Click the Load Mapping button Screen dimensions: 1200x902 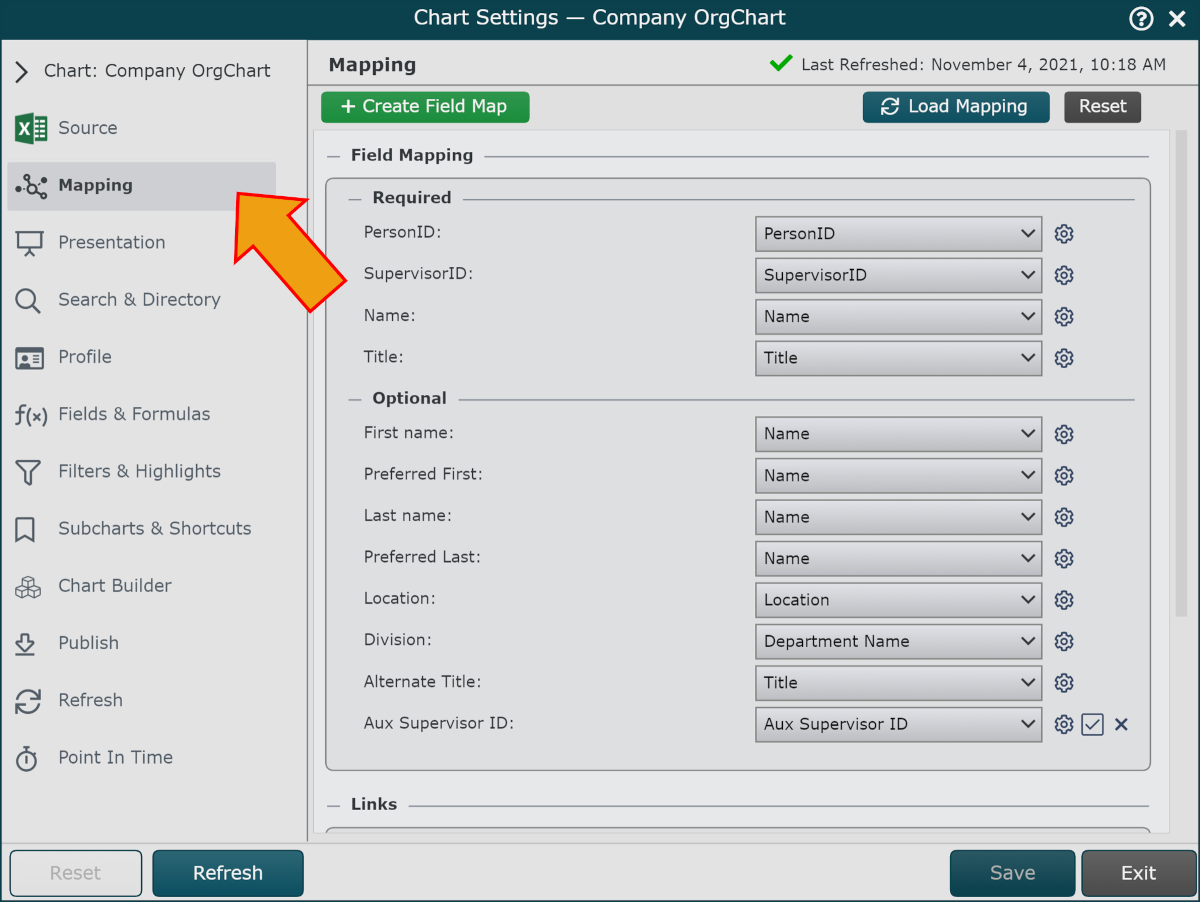[x=955, y=107]
